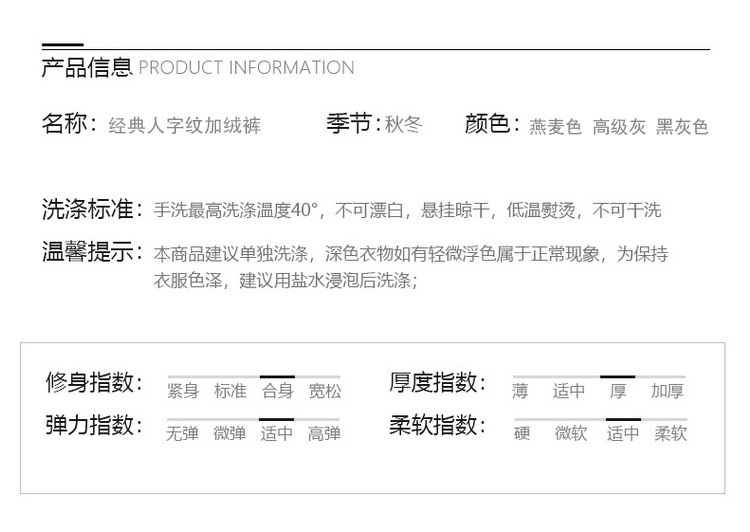Select 柔软 option beside 适中 on softness scale

tap(671, 433)
